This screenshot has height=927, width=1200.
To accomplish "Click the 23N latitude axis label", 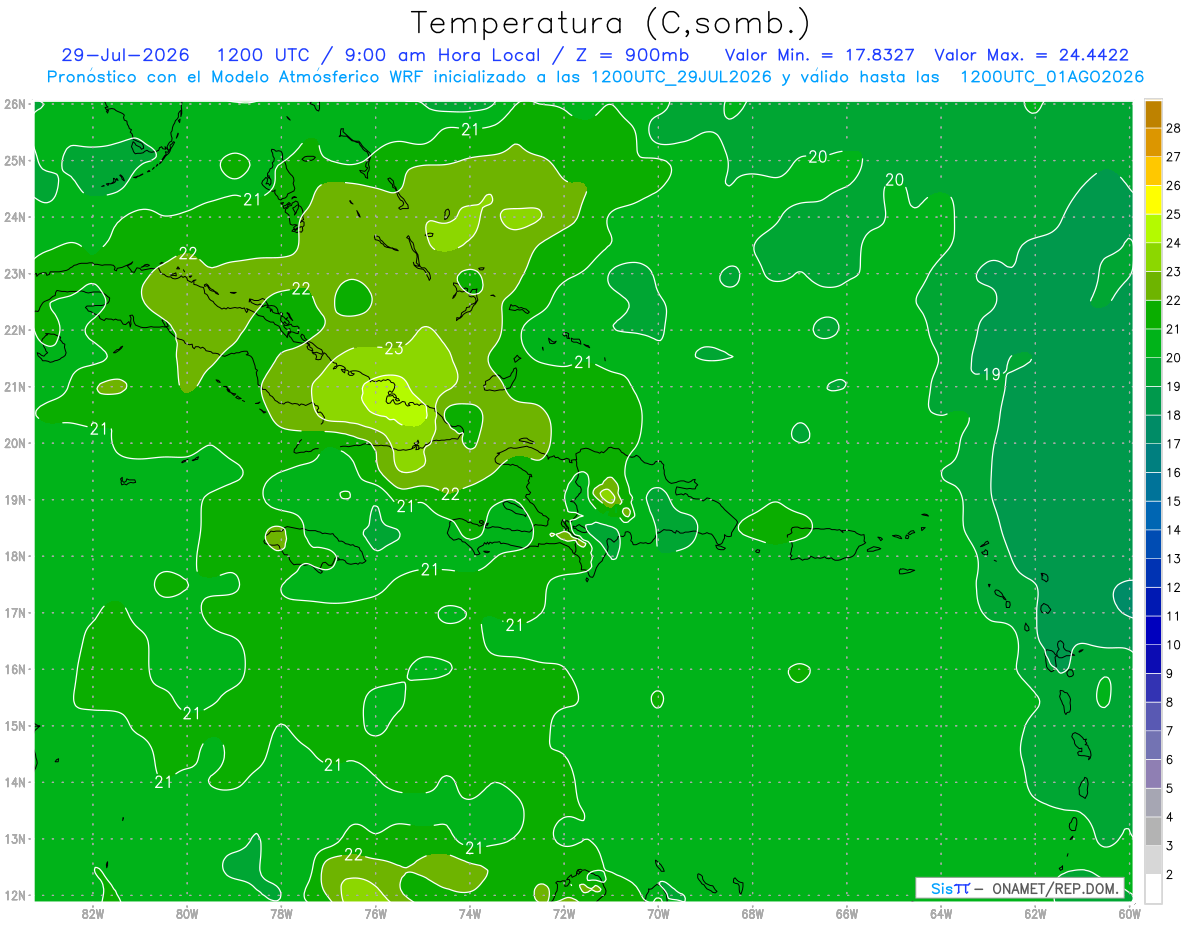I will click(x=14, y=273).
